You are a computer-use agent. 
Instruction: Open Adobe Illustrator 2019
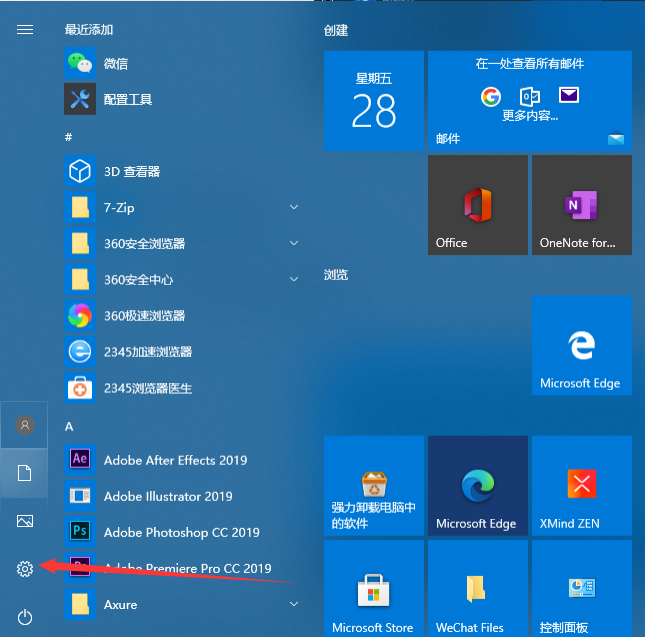click(x=168, y=496)
